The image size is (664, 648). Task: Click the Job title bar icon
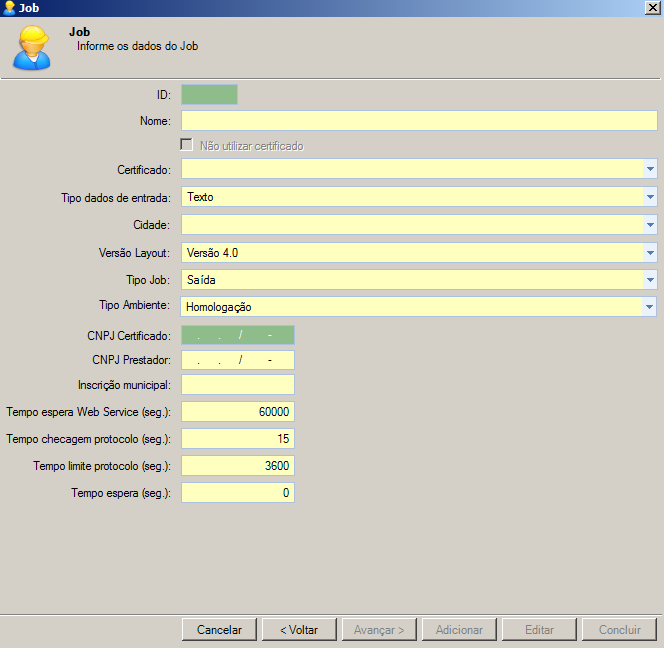[9, 8]
